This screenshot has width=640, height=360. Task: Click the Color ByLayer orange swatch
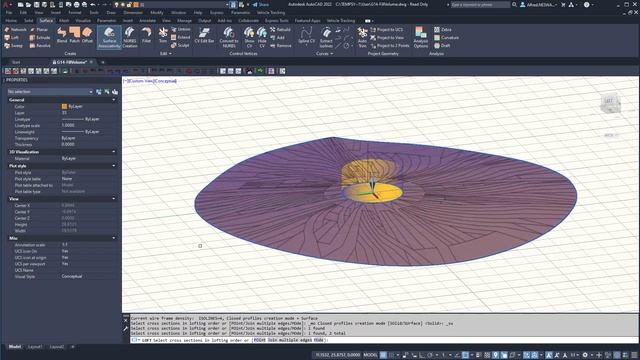point(64,106)
